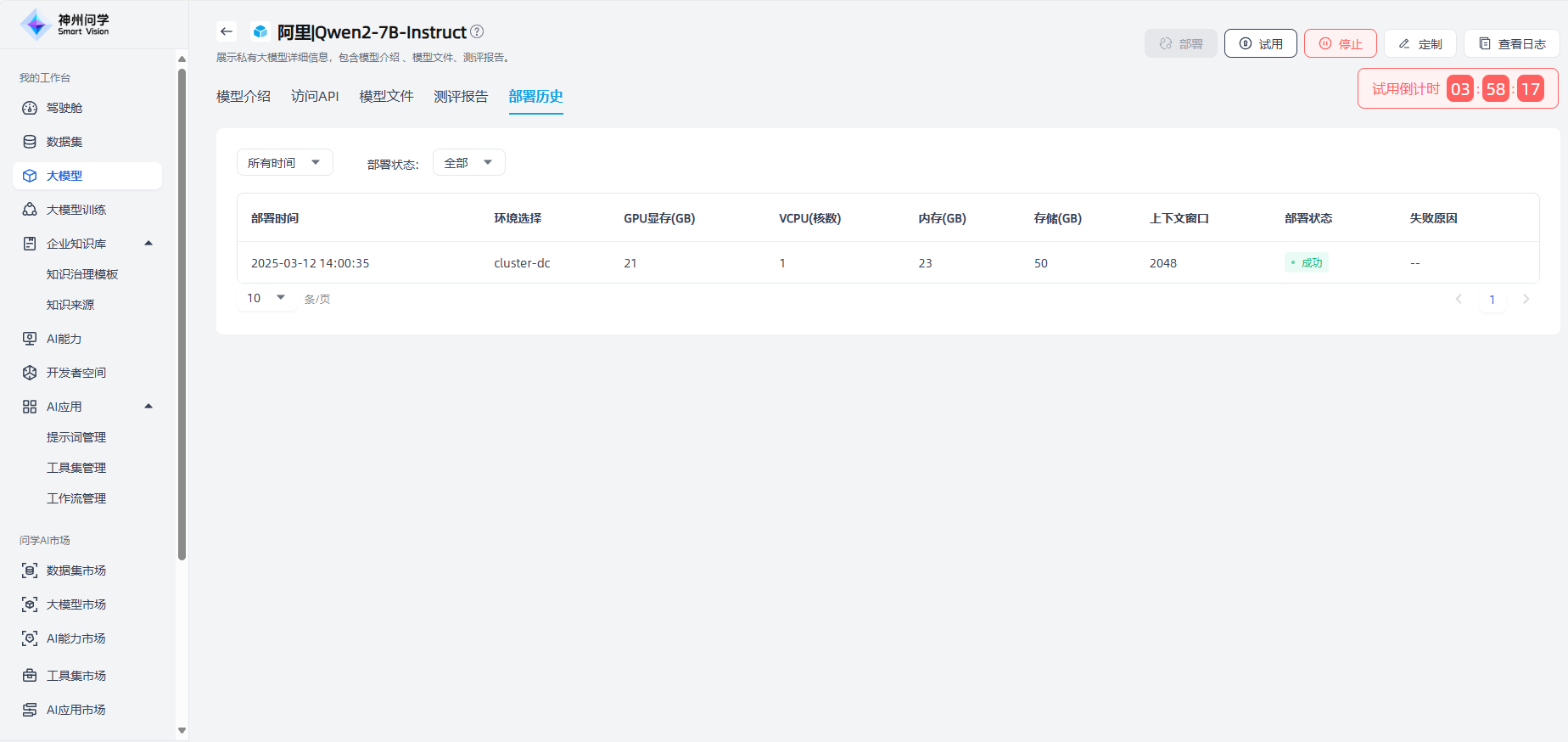
Task: Click the 查看日志 button
Action: coord(1511,44)
